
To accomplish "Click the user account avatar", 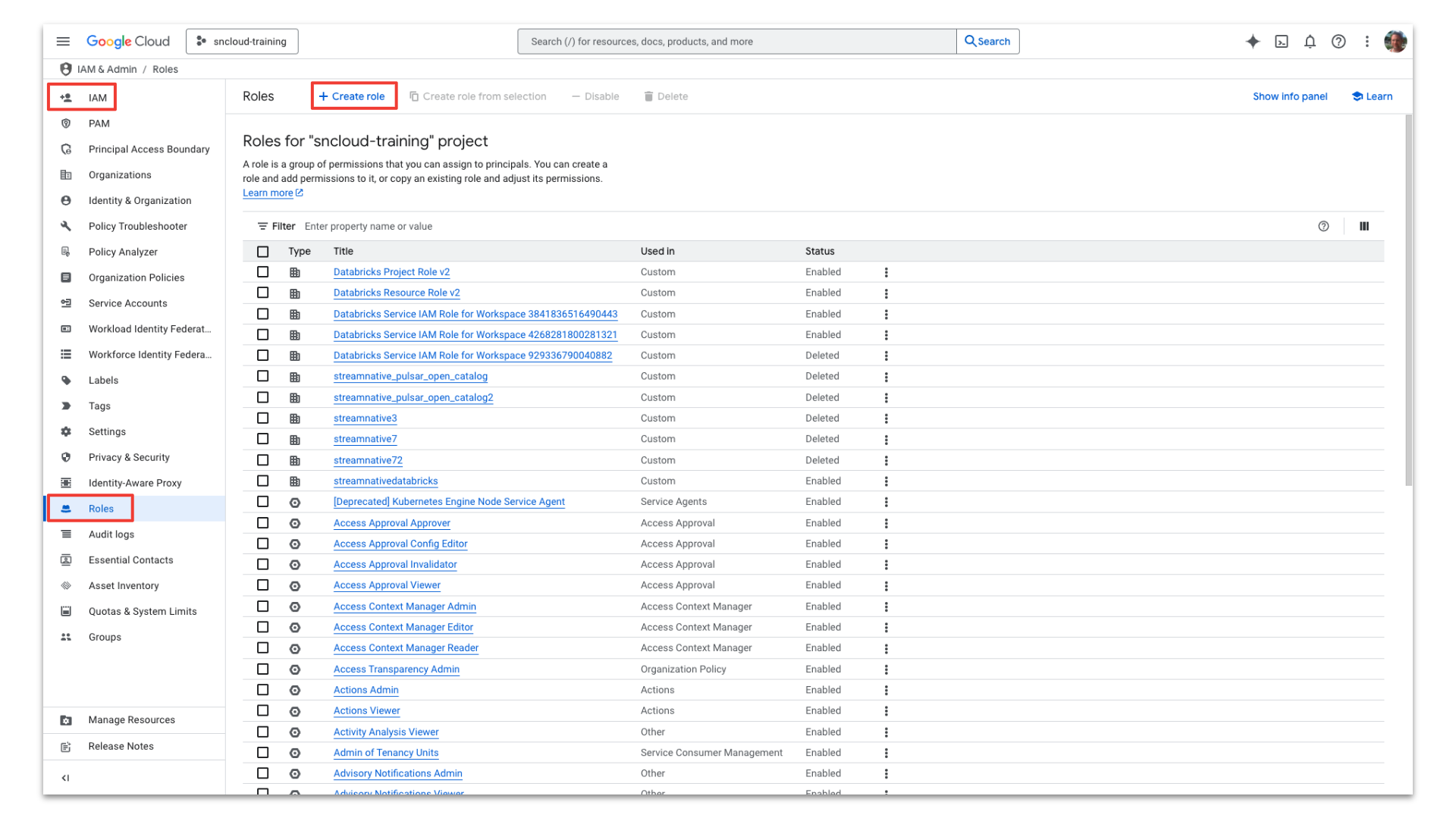I will click(1395, 42).
